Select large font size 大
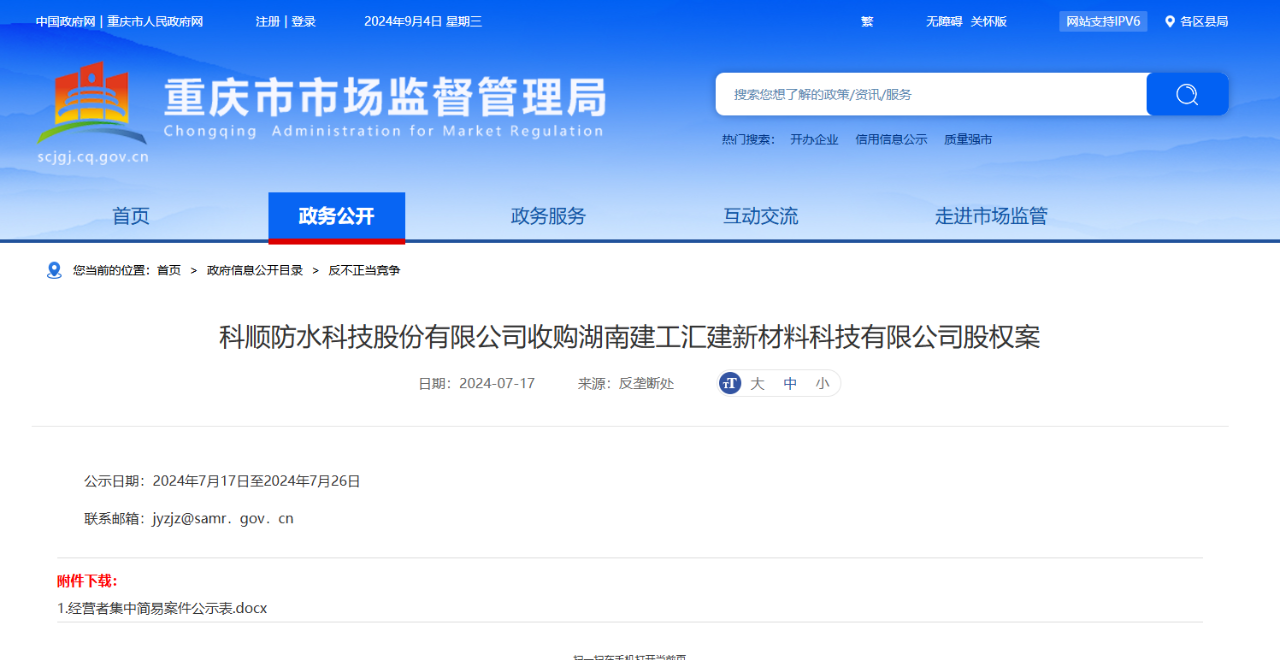 pyautogui.click(x=758, y=383)
